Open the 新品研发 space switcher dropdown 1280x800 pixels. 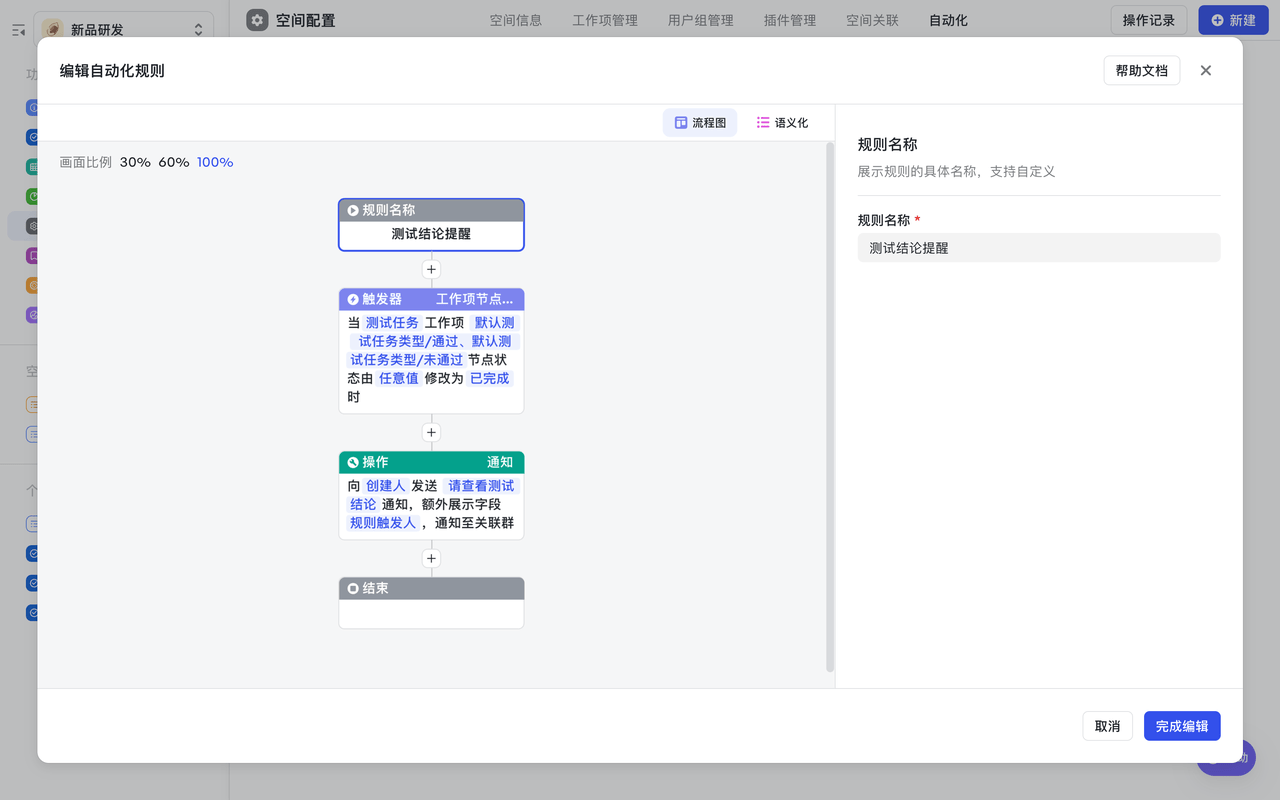click(x=123, y=29)
